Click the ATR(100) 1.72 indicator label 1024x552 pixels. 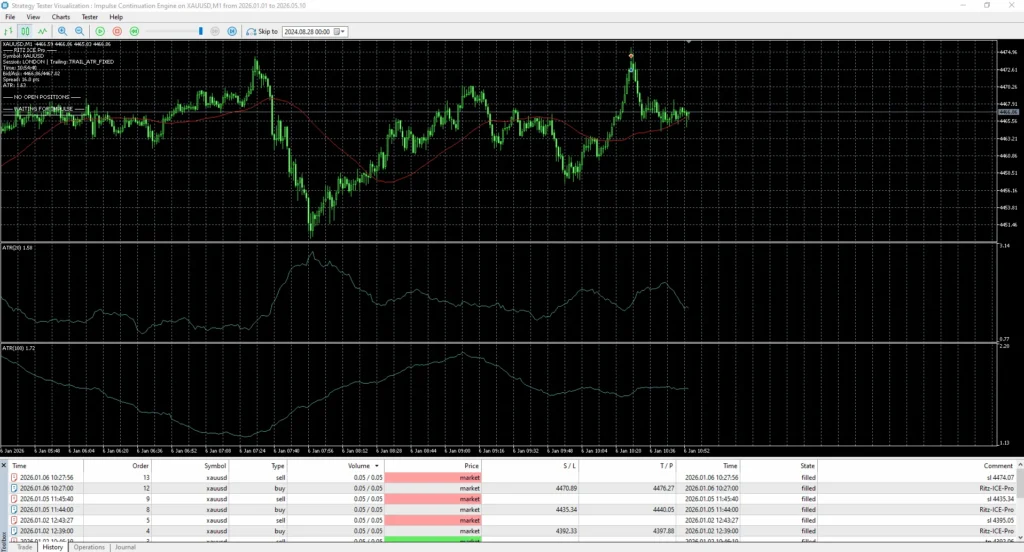coord(18,348)
